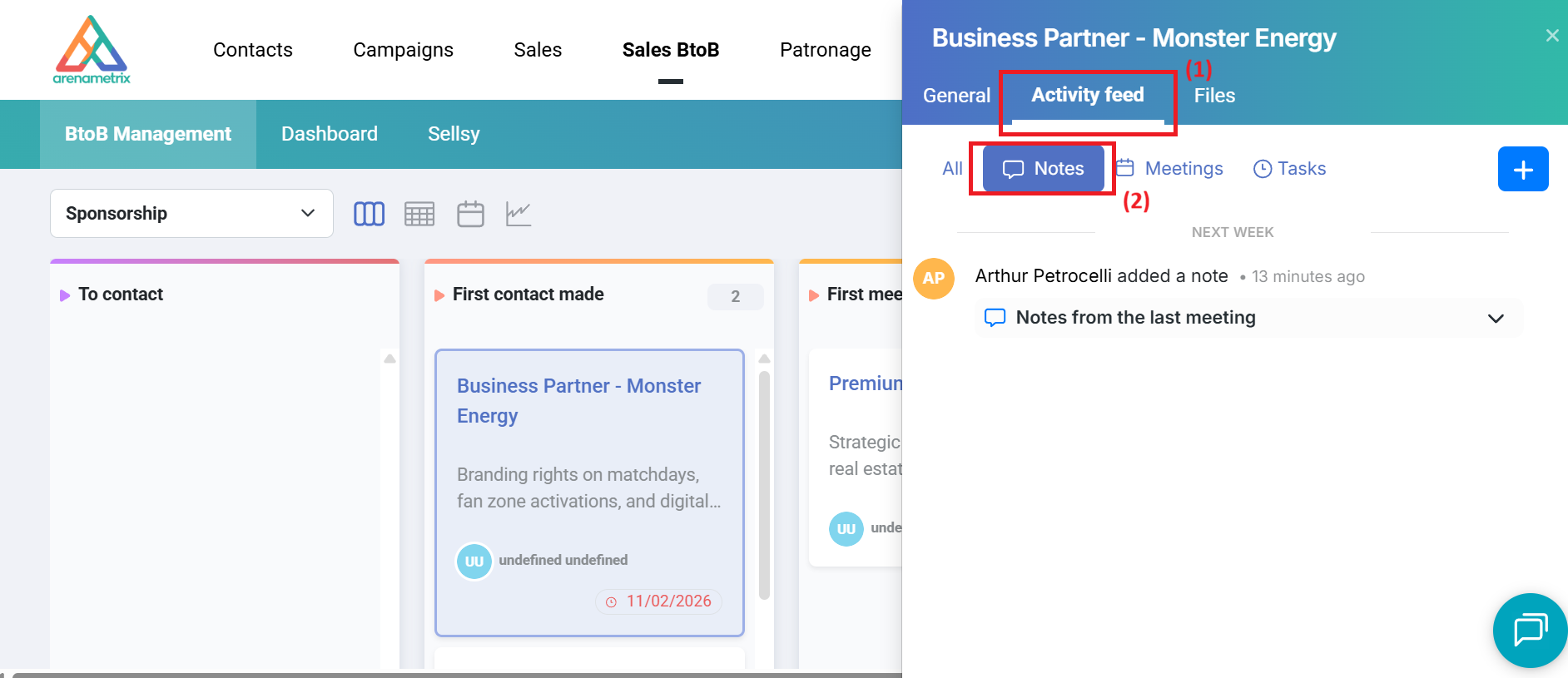Screen dimensions: 1568x678
Task: Filter activity feed by Meetings
Action: pos(1170,169)
